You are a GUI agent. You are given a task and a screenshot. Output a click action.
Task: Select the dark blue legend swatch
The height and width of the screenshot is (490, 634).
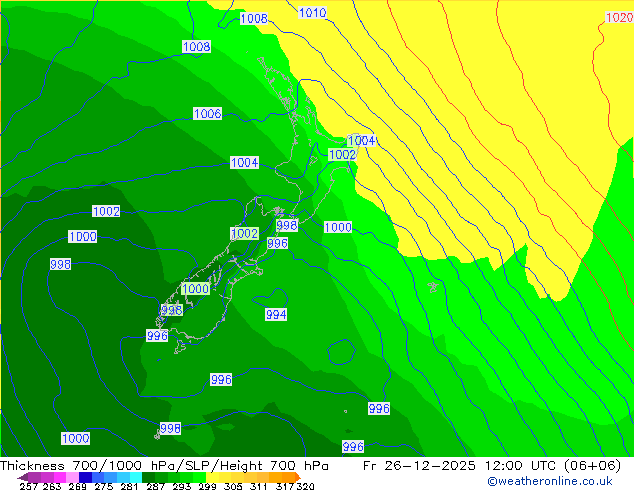pos(85,477)
